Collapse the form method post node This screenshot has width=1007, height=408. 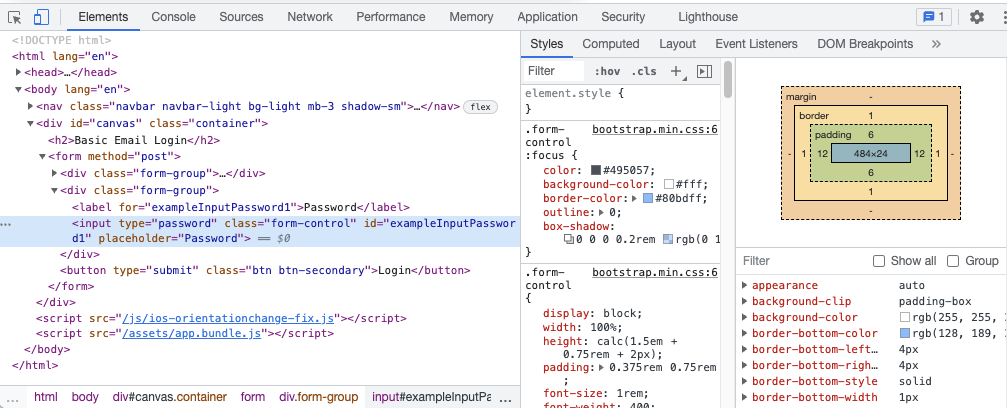tap(42, 156)
